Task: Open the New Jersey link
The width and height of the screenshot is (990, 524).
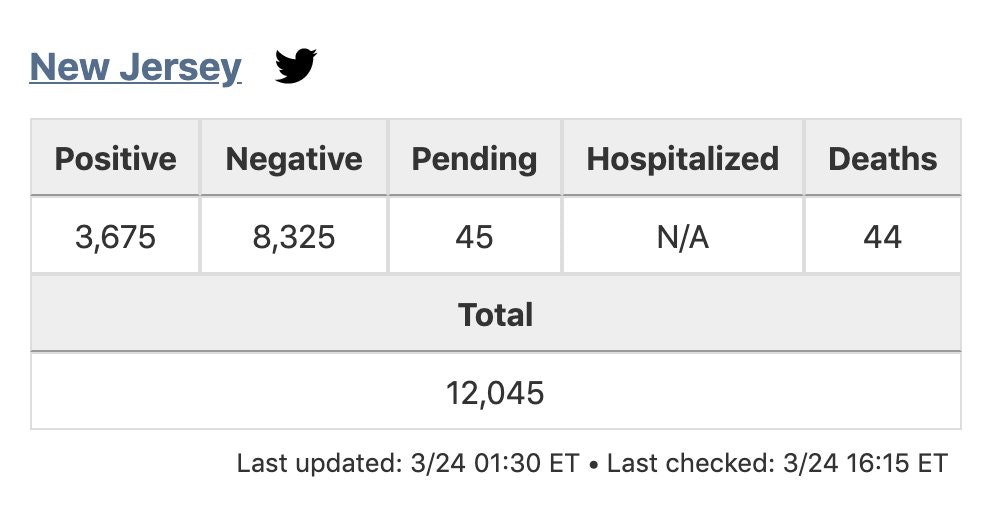Action: pyautogui.click(x=135, y=67)
